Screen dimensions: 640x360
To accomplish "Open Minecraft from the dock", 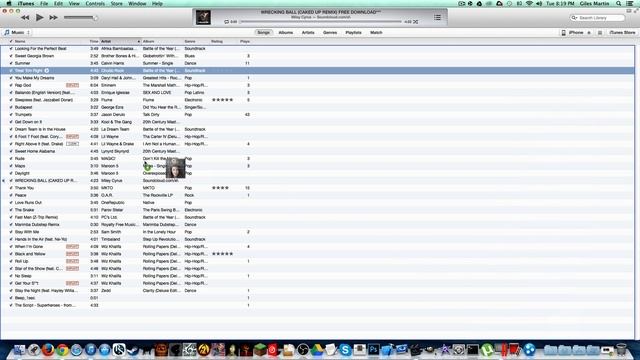I will point(260,350).
